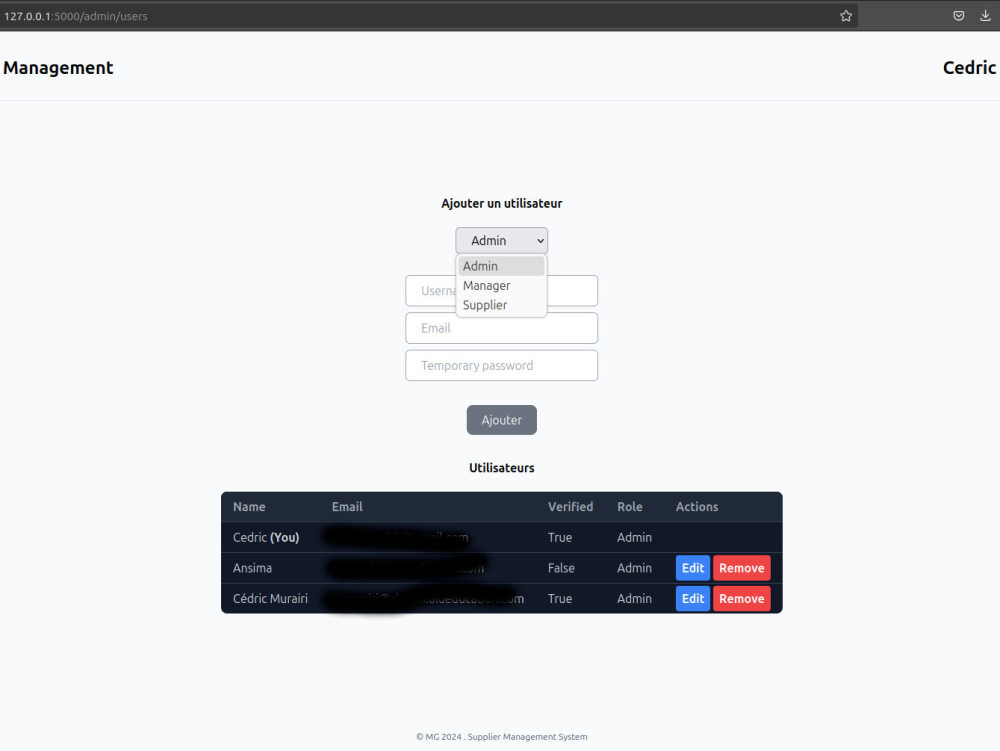
Task: Click the Utilisateurs heading
Action: [501, 468]
